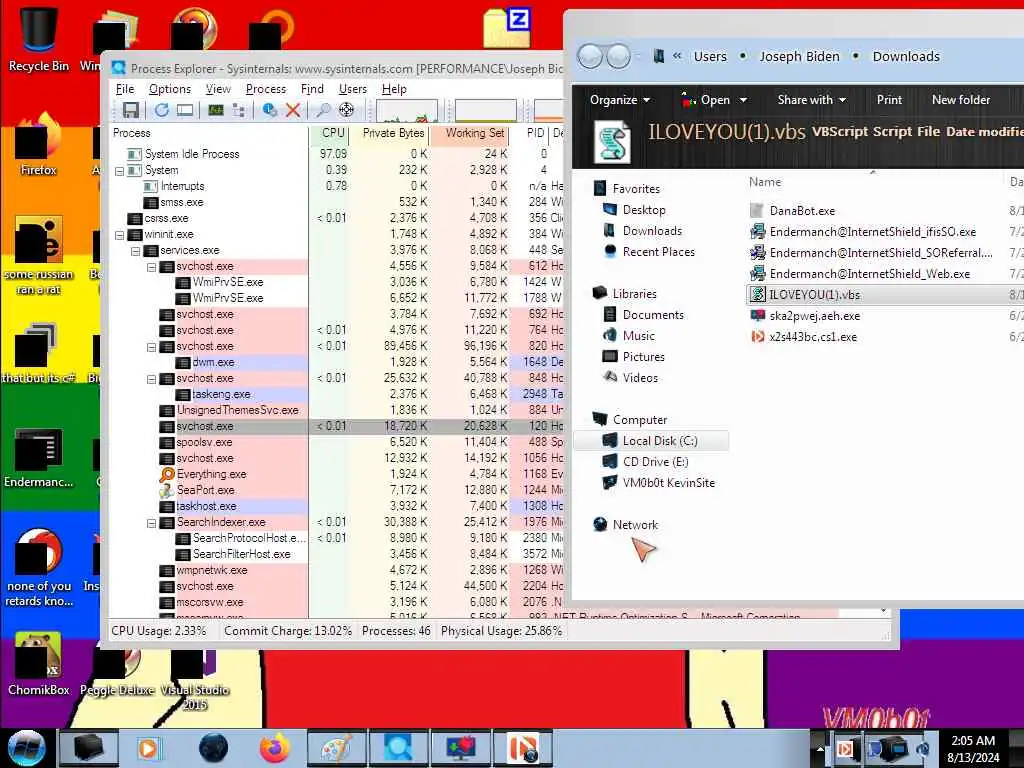Open the Process menu
Screen dimensions: 1024x768
[x=266, y=89]
